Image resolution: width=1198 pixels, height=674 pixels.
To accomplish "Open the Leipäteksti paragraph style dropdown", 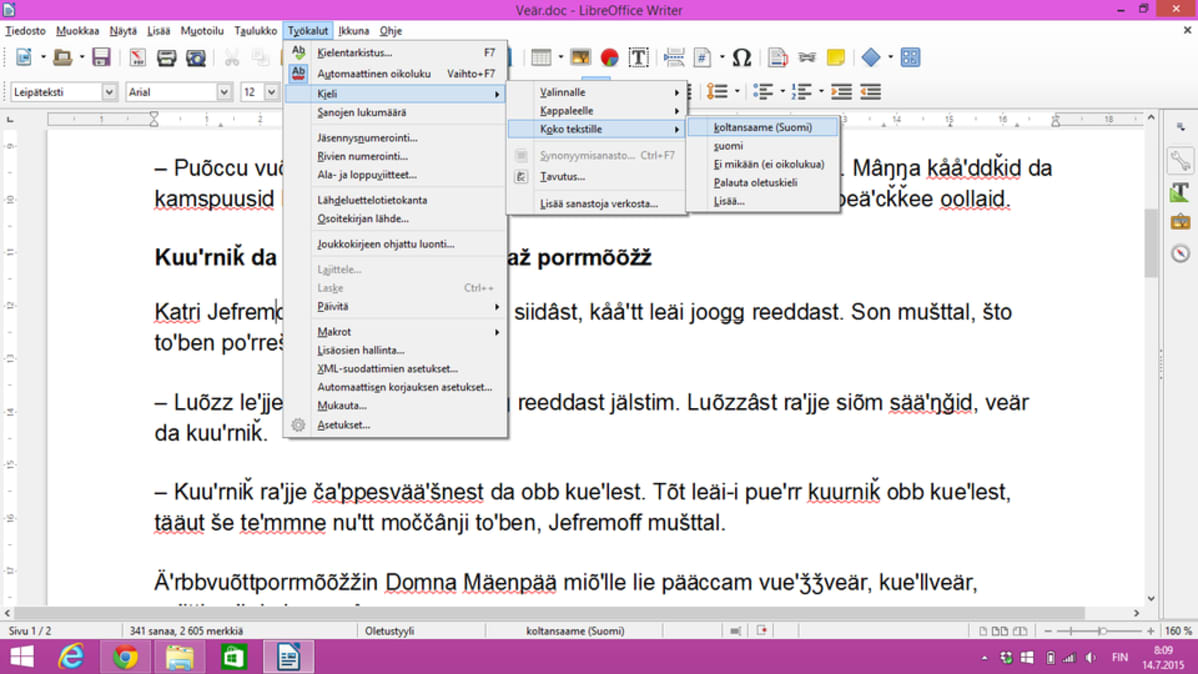I will tap(108, 92).
